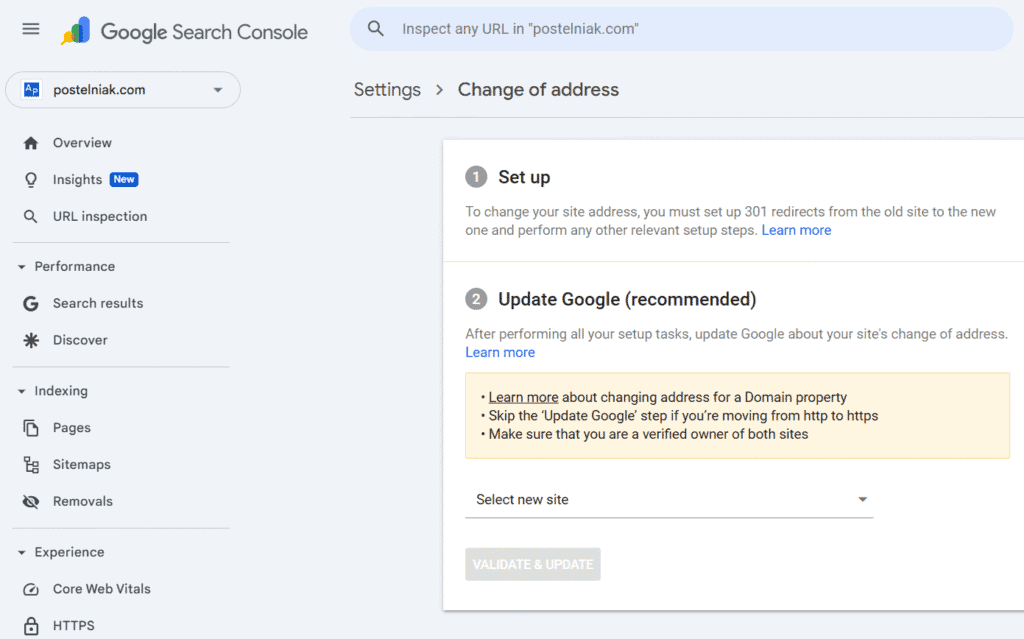The image size is (1024, 639).
Task: Open HTTPS report via padlock icon
Action: point(31,626)
